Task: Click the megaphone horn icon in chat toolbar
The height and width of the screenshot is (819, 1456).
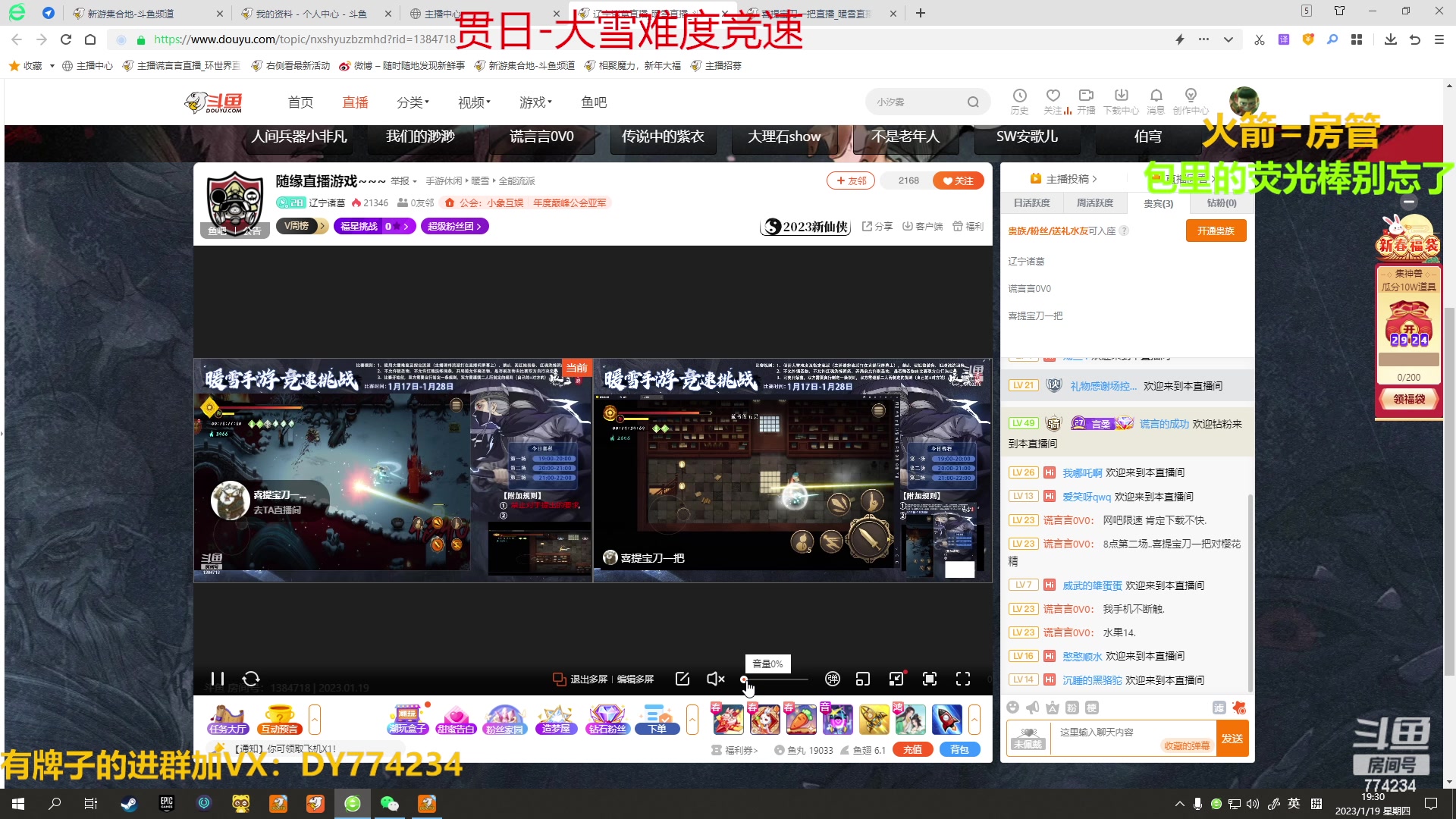Action: pos(1033,708)
